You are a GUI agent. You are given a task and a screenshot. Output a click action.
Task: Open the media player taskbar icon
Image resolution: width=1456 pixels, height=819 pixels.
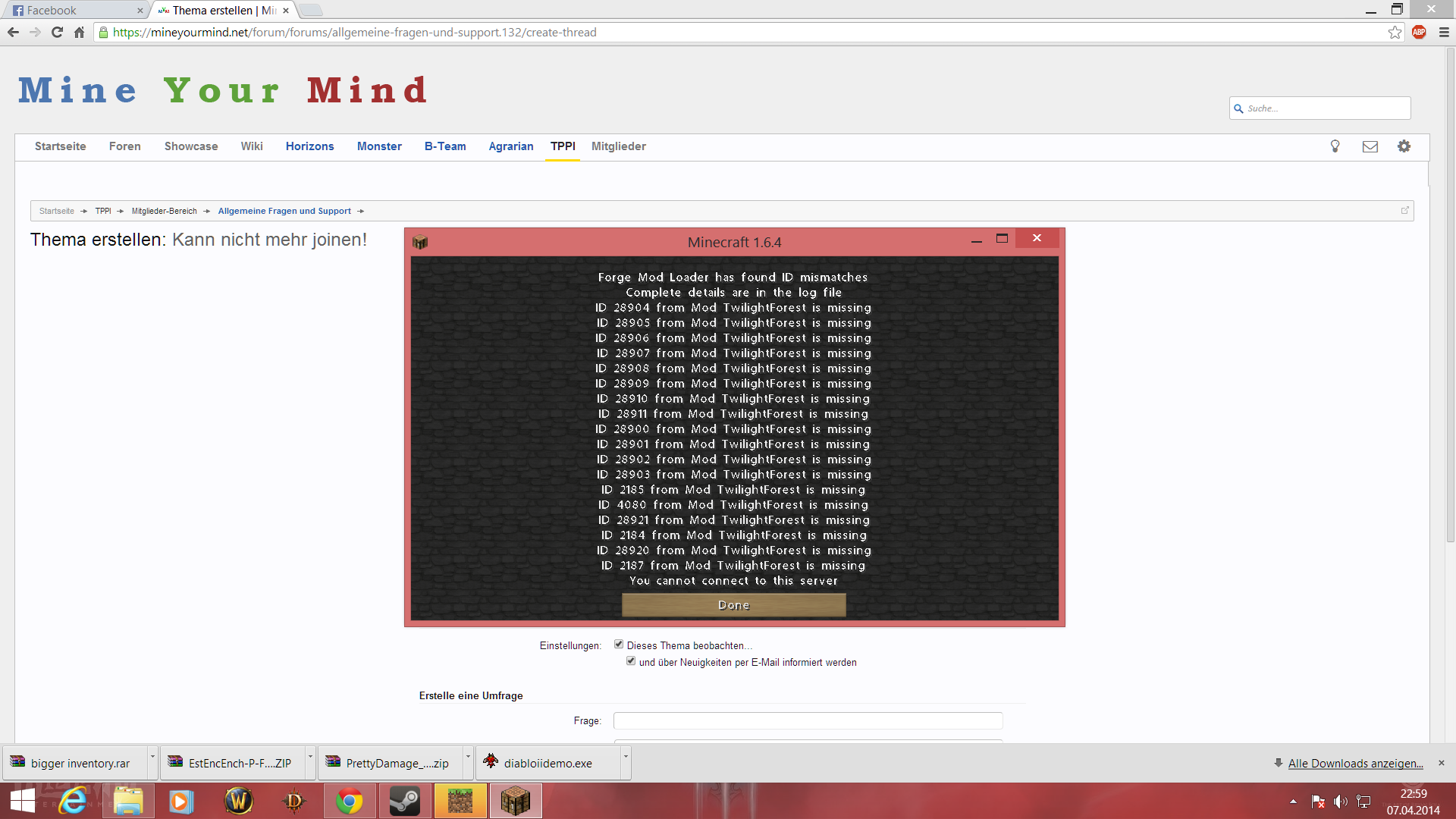click(x=181, y=801)
